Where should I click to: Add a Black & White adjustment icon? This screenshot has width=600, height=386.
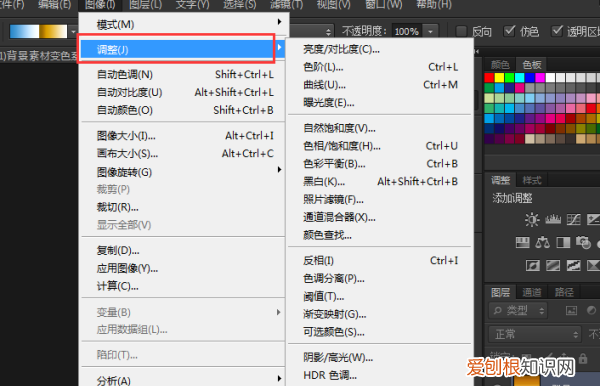click(x=563, y=243)
